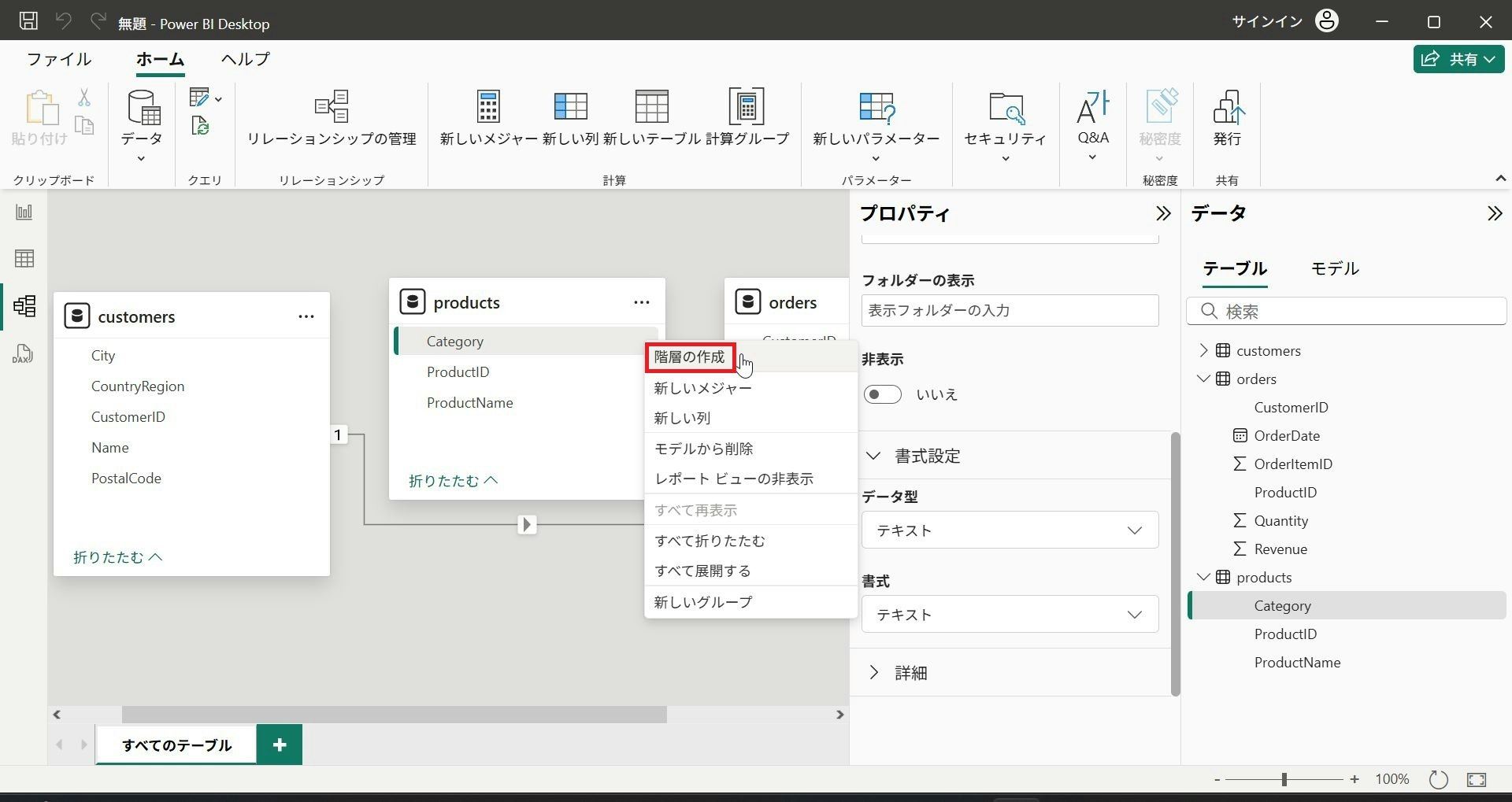Click the 表示フォルダーの入力 field
This screenshot has height=802, width=1512.
(x=1010, y=310)
